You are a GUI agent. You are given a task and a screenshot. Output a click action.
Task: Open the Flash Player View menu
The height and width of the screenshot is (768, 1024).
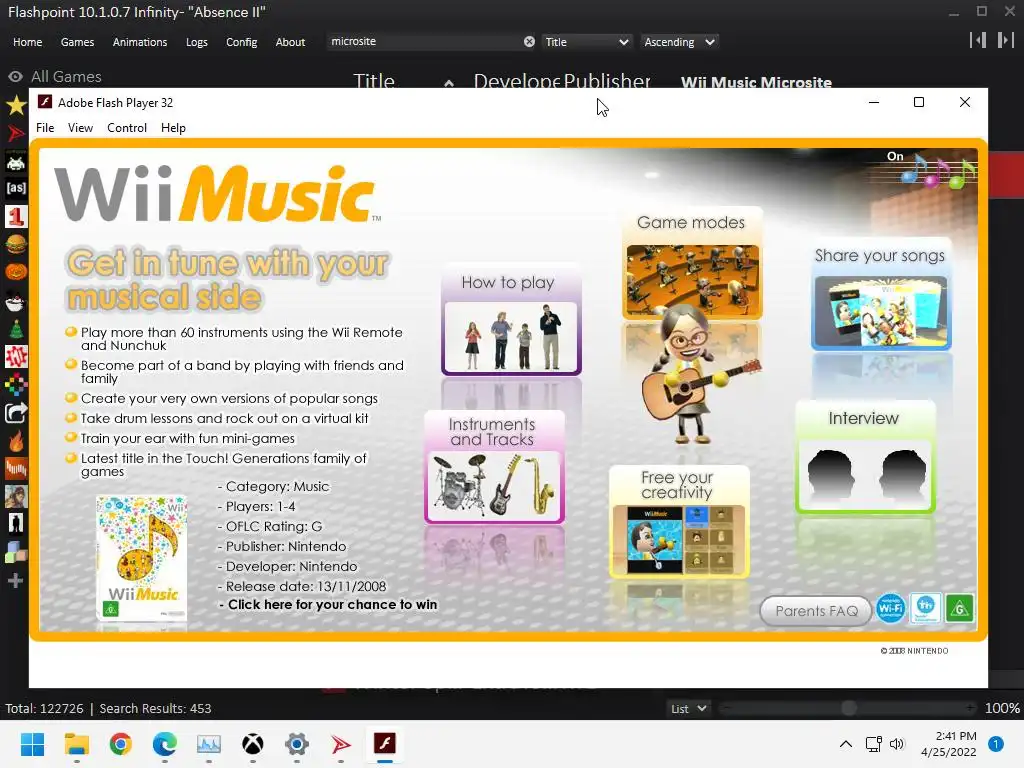80,128
